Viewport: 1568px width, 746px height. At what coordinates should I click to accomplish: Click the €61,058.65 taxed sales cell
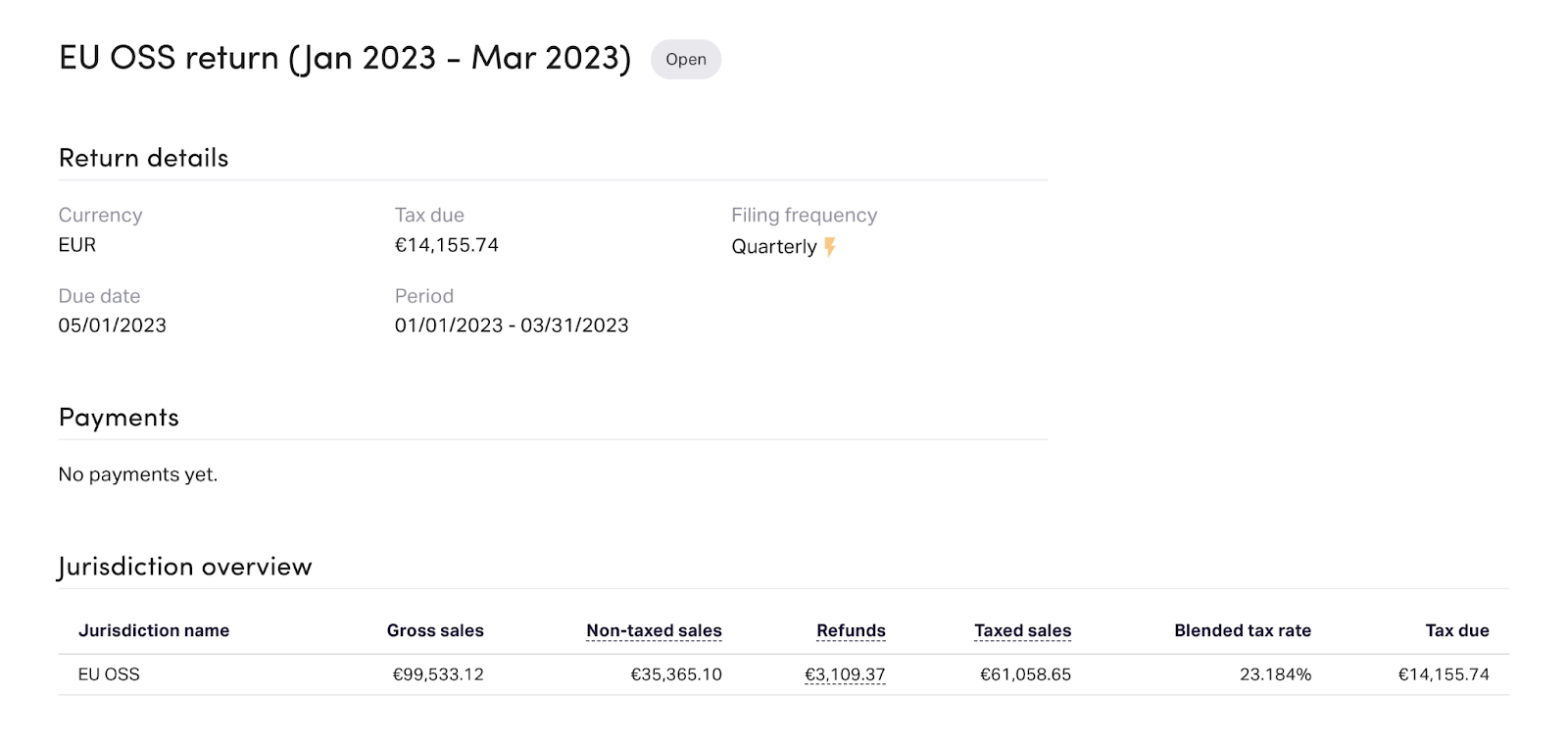point(1025,674)
